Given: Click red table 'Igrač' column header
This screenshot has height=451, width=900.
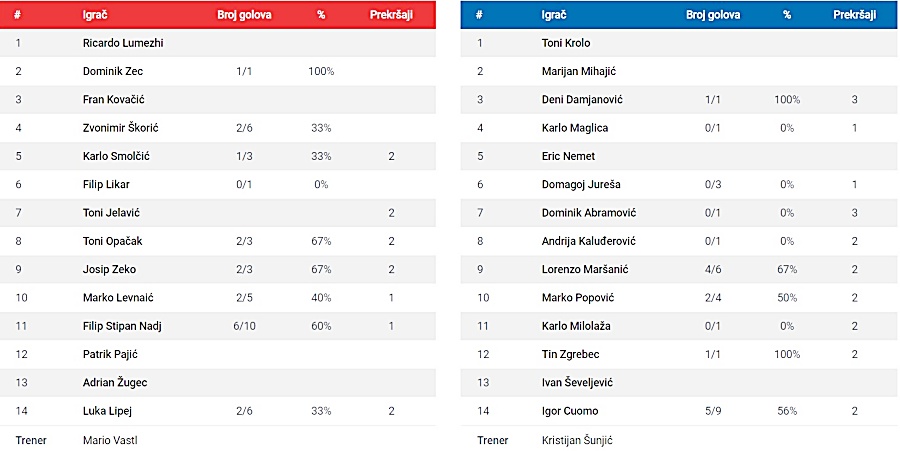Looking at the screenshot, I should point(96,15).
